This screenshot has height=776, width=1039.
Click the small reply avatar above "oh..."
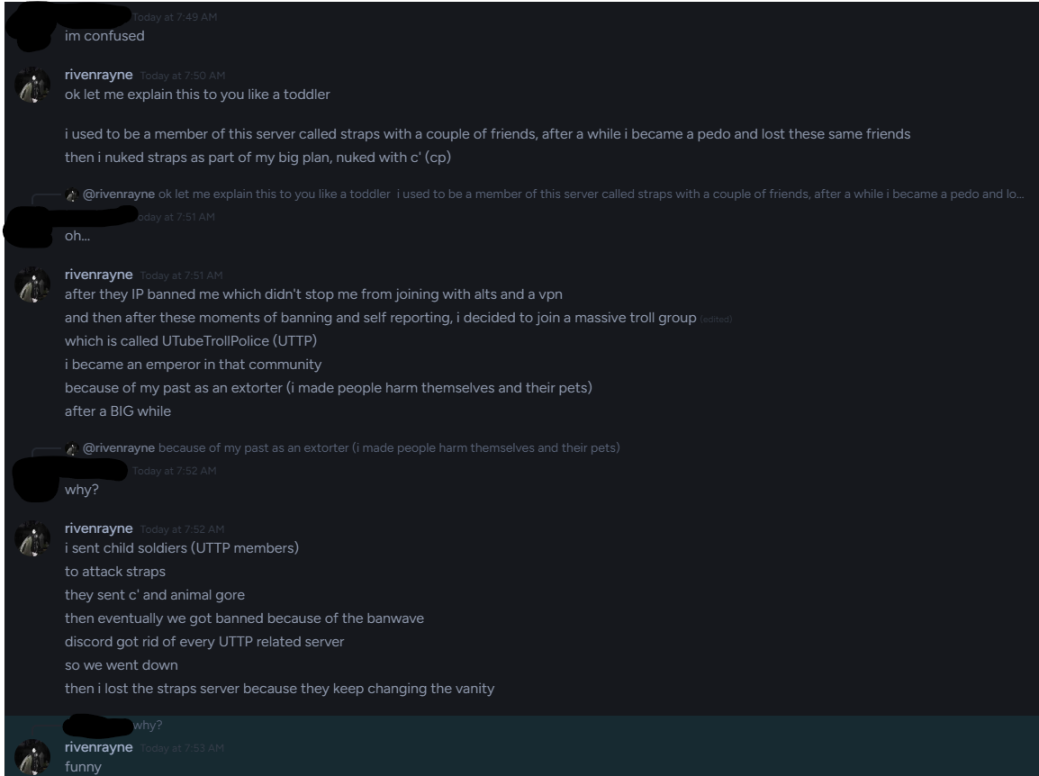[72, 195]
